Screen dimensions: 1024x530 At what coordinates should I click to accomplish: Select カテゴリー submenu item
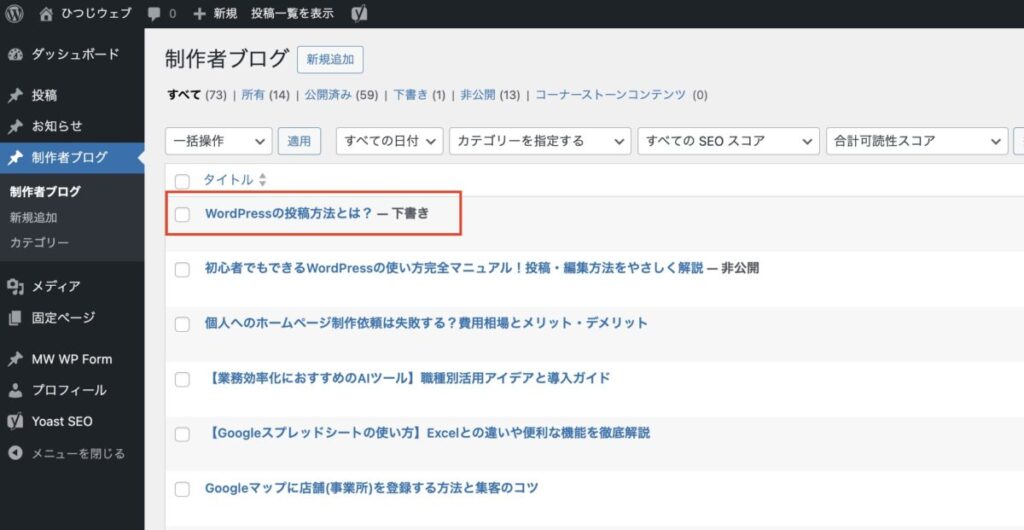click(x=39, y=243)
